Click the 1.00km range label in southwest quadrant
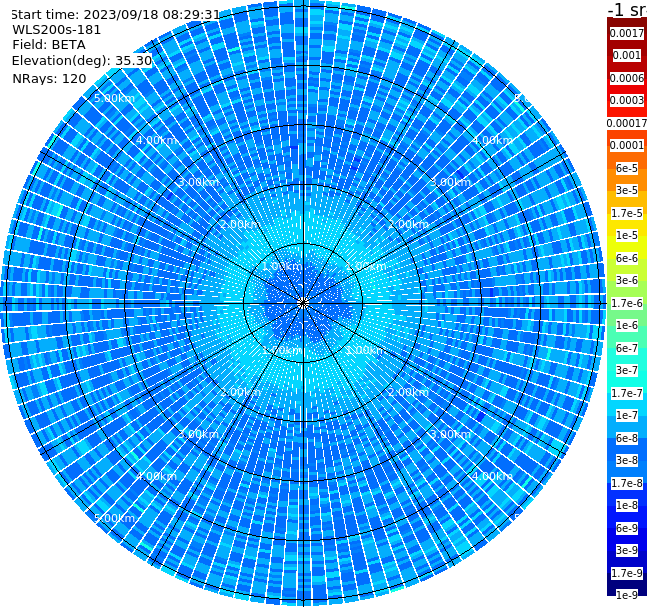647x607 pixels. click(282, 350)
